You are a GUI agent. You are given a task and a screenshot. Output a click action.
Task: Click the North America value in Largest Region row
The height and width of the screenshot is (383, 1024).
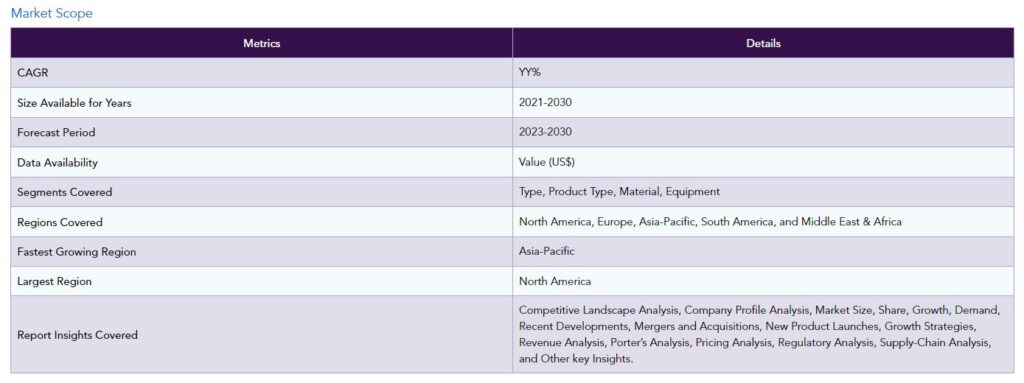pyautogui.click(x=555, y=282)
